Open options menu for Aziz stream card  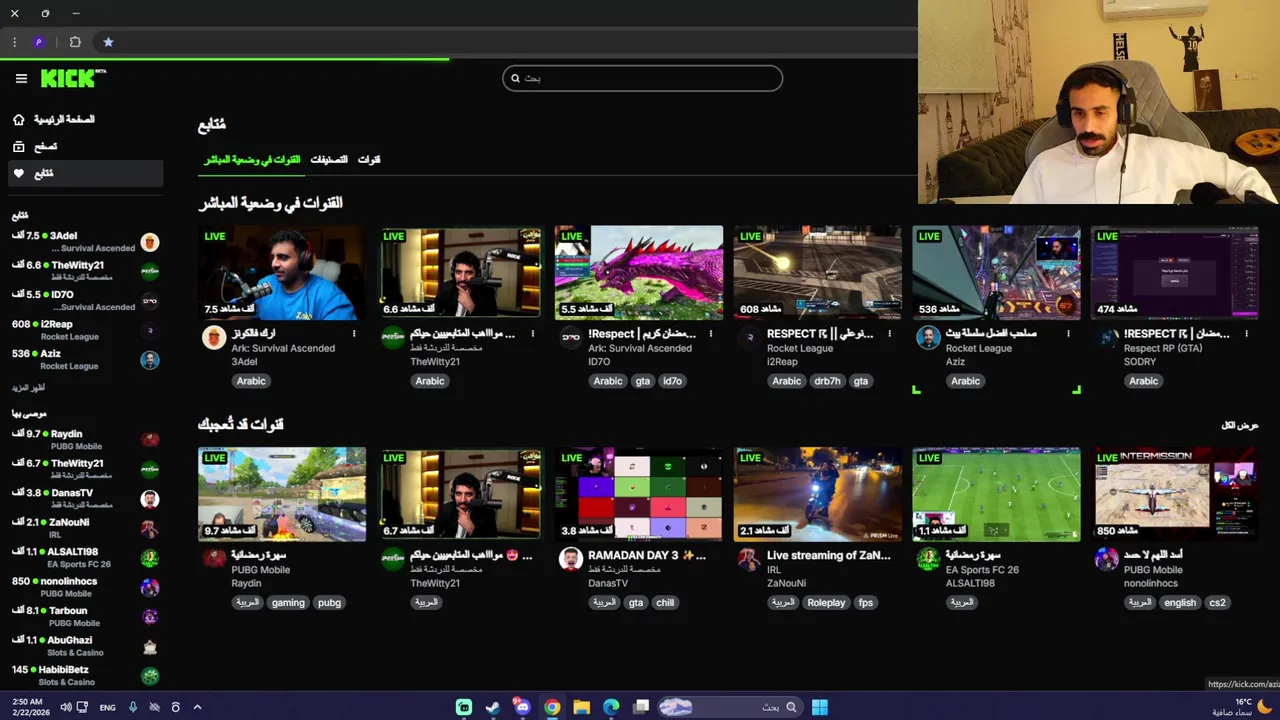[1068, 333]
